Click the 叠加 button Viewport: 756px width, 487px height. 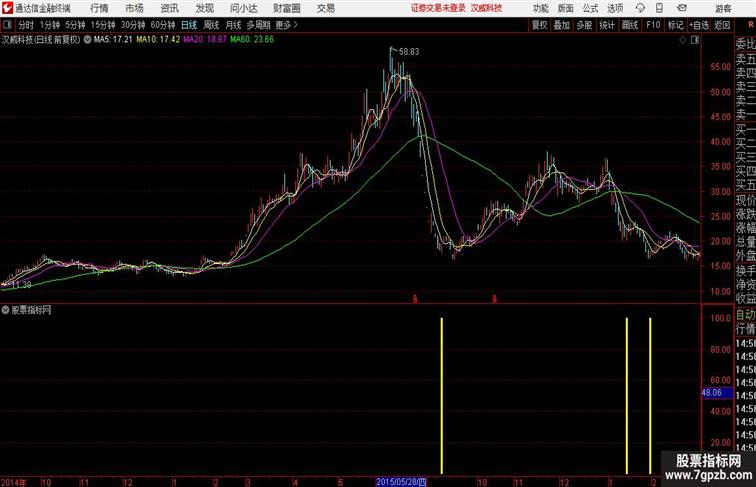(x=562, y=25)
